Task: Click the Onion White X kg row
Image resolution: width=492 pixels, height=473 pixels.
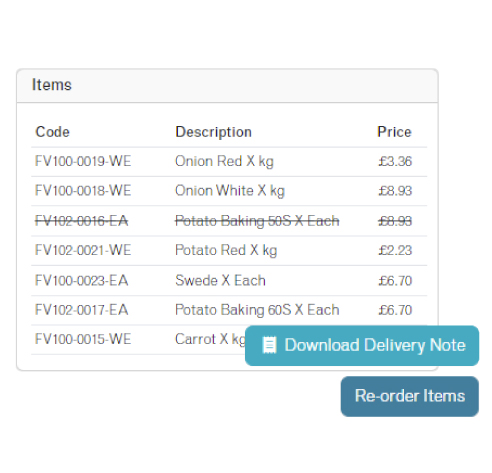Action: [229, 191]
